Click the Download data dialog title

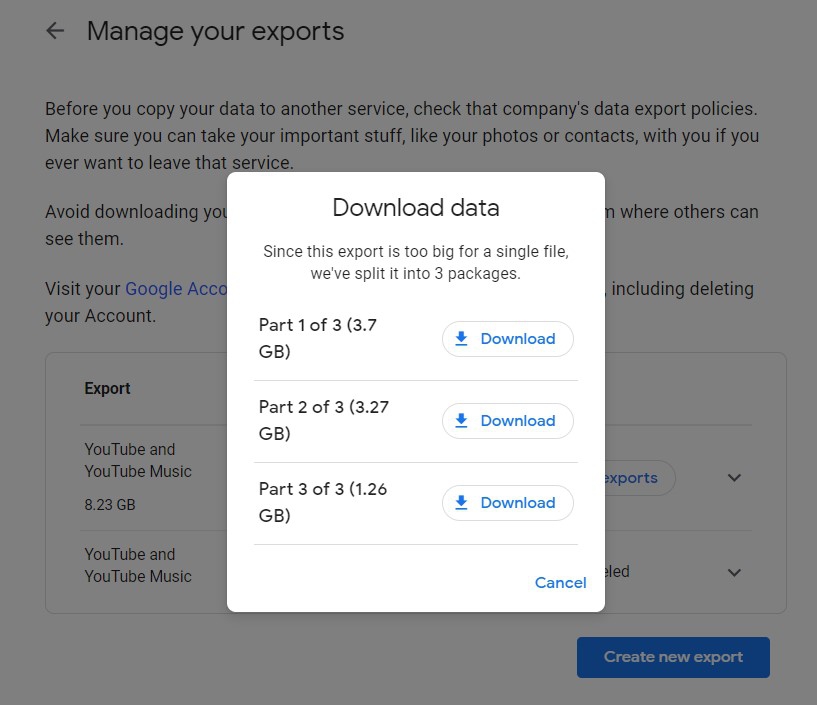[x=415, y=208]
